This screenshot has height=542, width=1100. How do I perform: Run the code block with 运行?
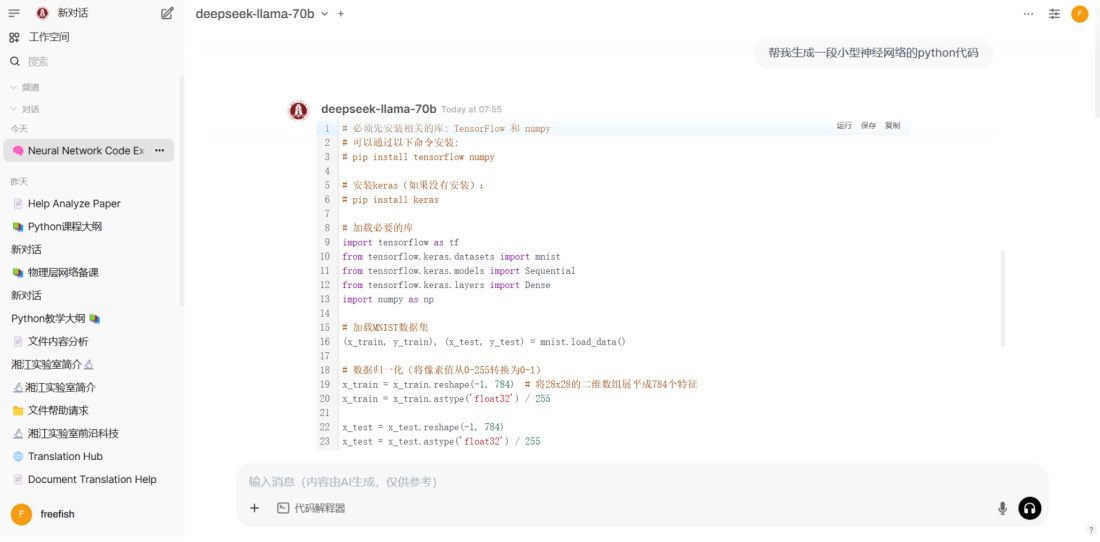(844, 126)
